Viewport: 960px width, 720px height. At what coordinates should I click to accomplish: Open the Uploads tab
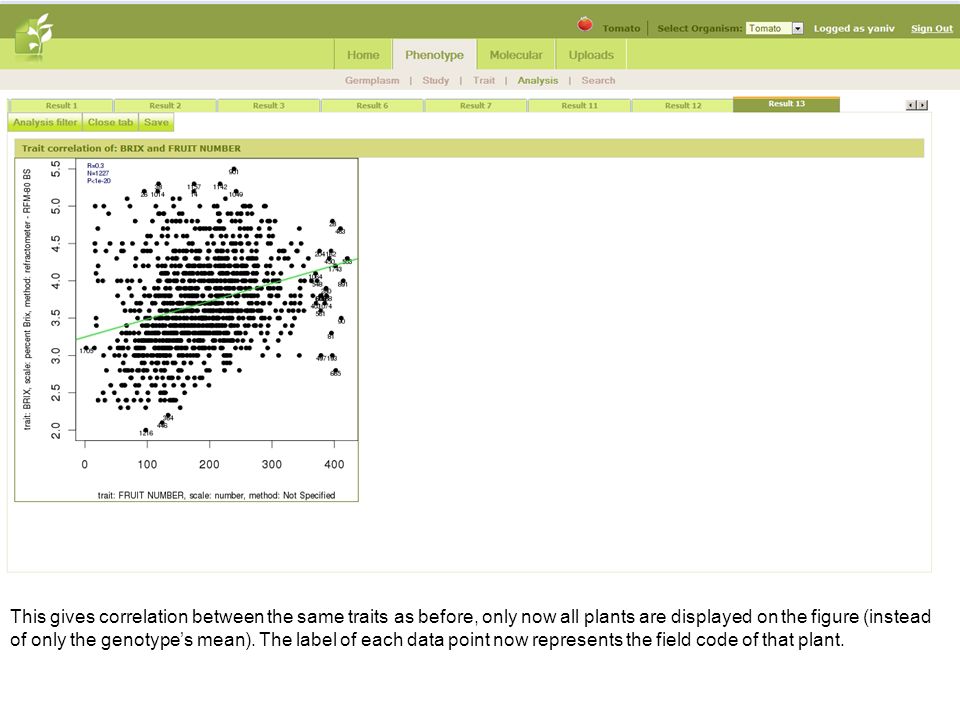click(x=591, y=55)
